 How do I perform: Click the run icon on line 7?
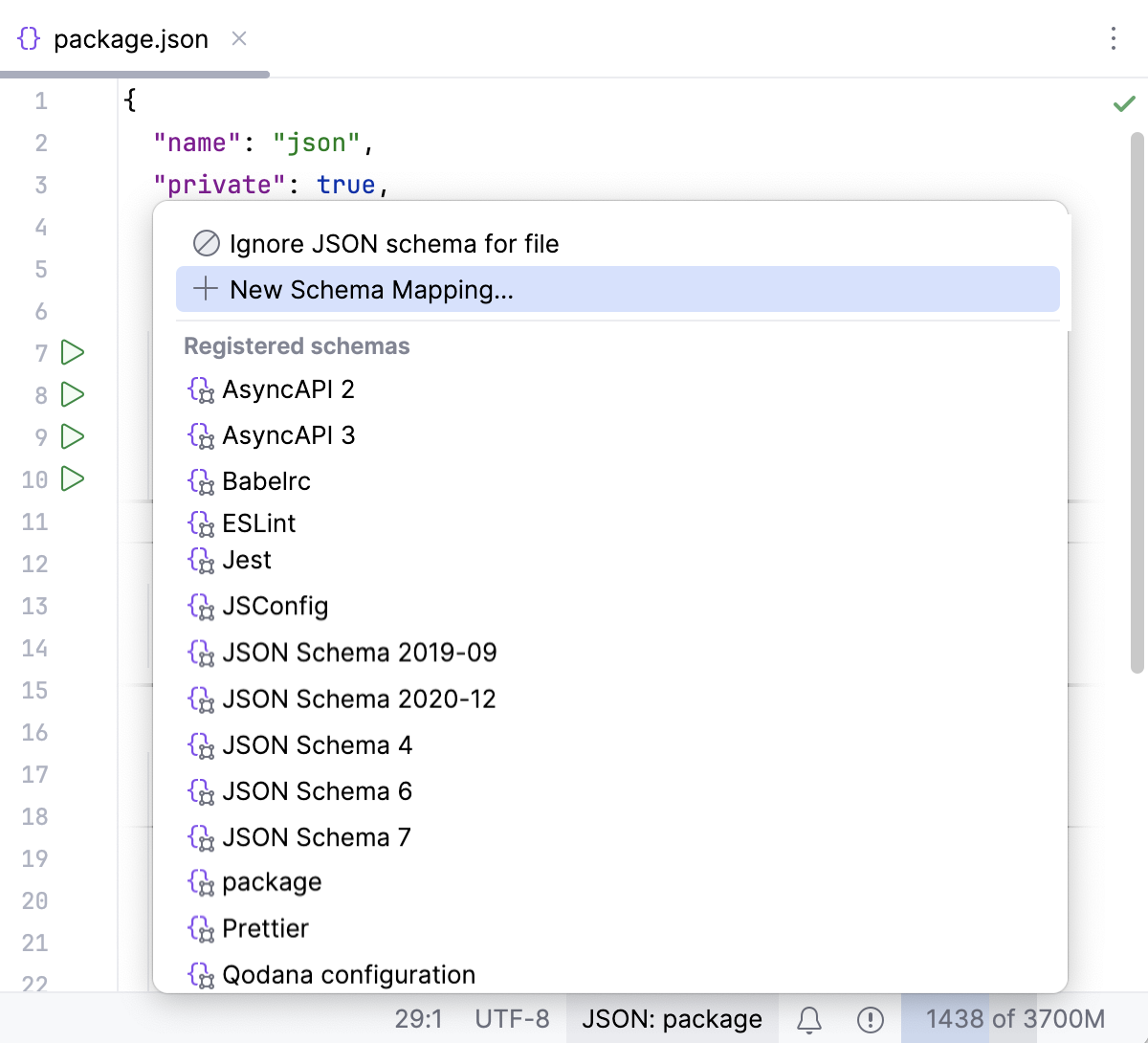tap(72, 352)
